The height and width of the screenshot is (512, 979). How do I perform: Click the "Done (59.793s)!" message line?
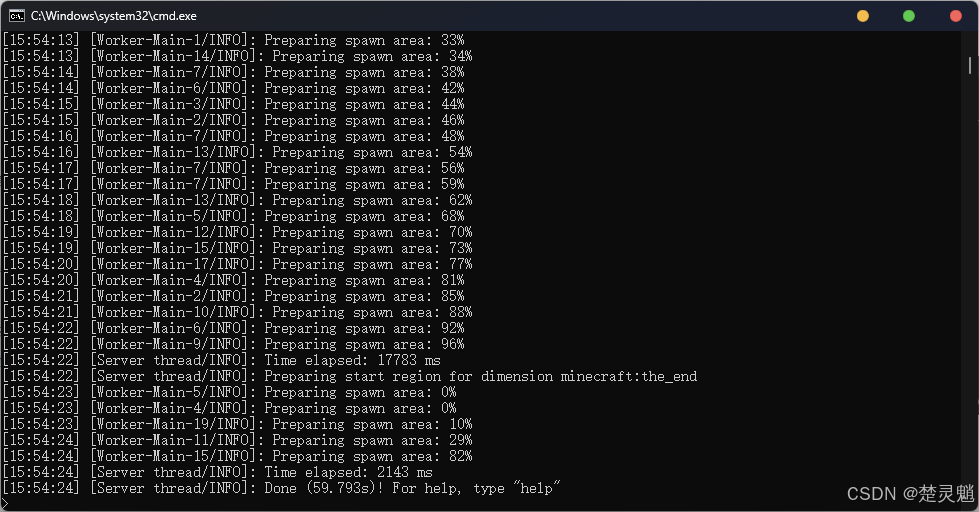282,488
